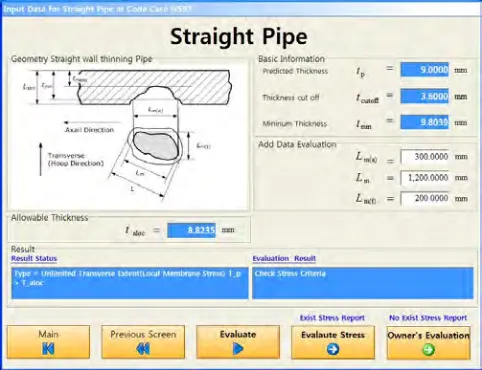Click the 'Predicted Thickness' label

point(295,71)
